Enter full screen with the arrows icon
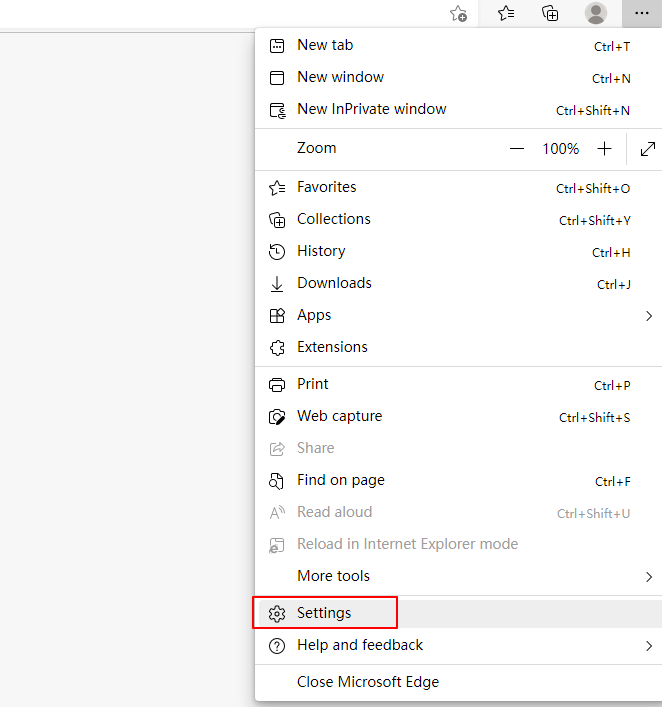662x707 pixels. click(x=648, y=149)
